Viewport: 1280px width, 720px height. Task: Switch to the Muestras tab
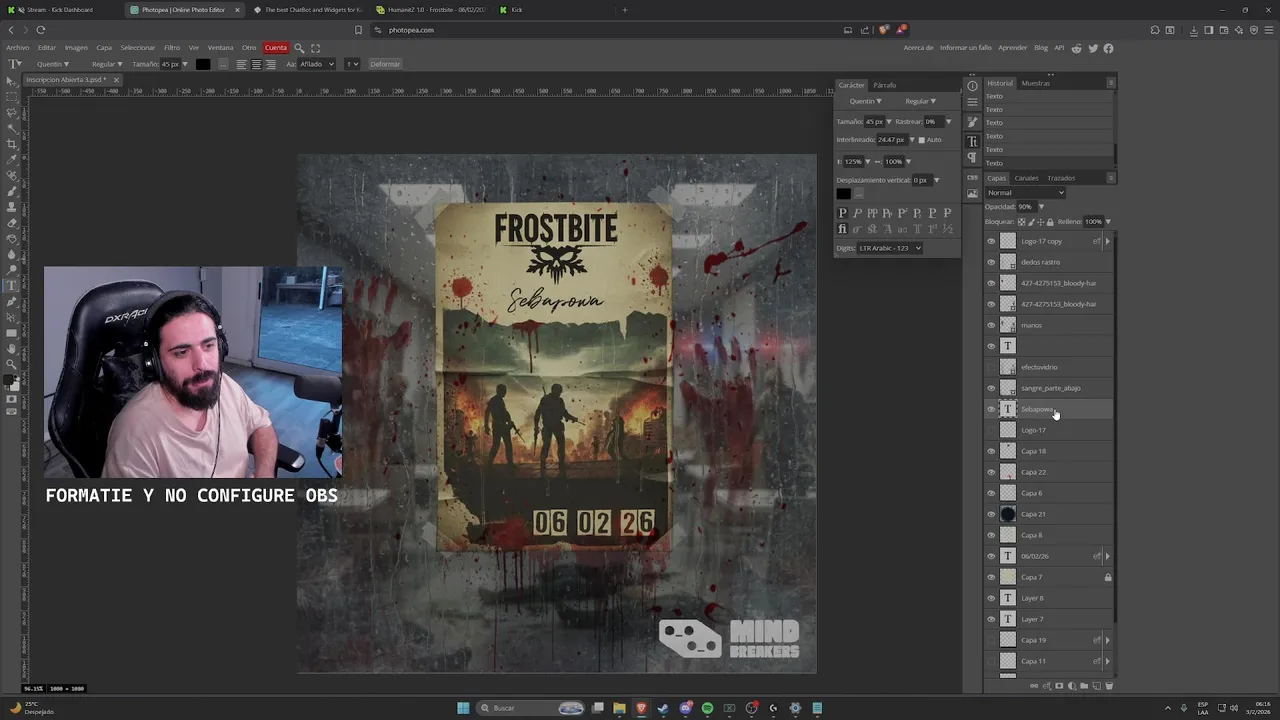coord(1036,83)
